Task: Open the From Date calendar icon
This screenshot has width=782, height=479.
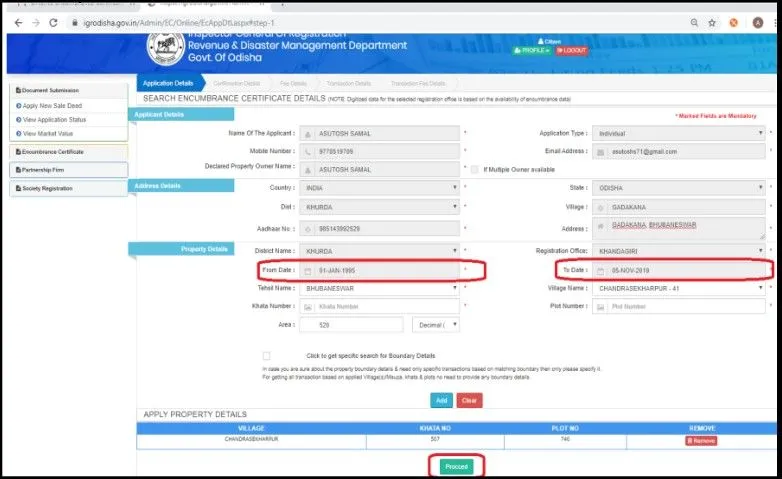Action: tap(309, 271)
